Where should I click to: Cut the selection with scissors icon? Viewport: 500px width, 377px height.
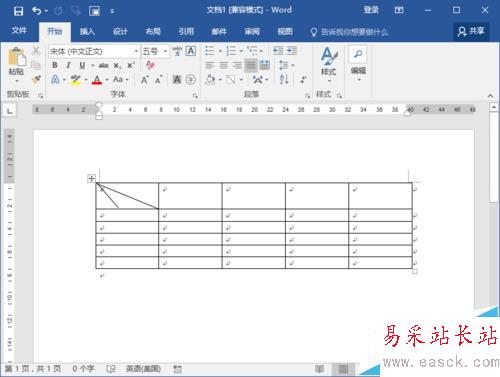click(36, 51)
